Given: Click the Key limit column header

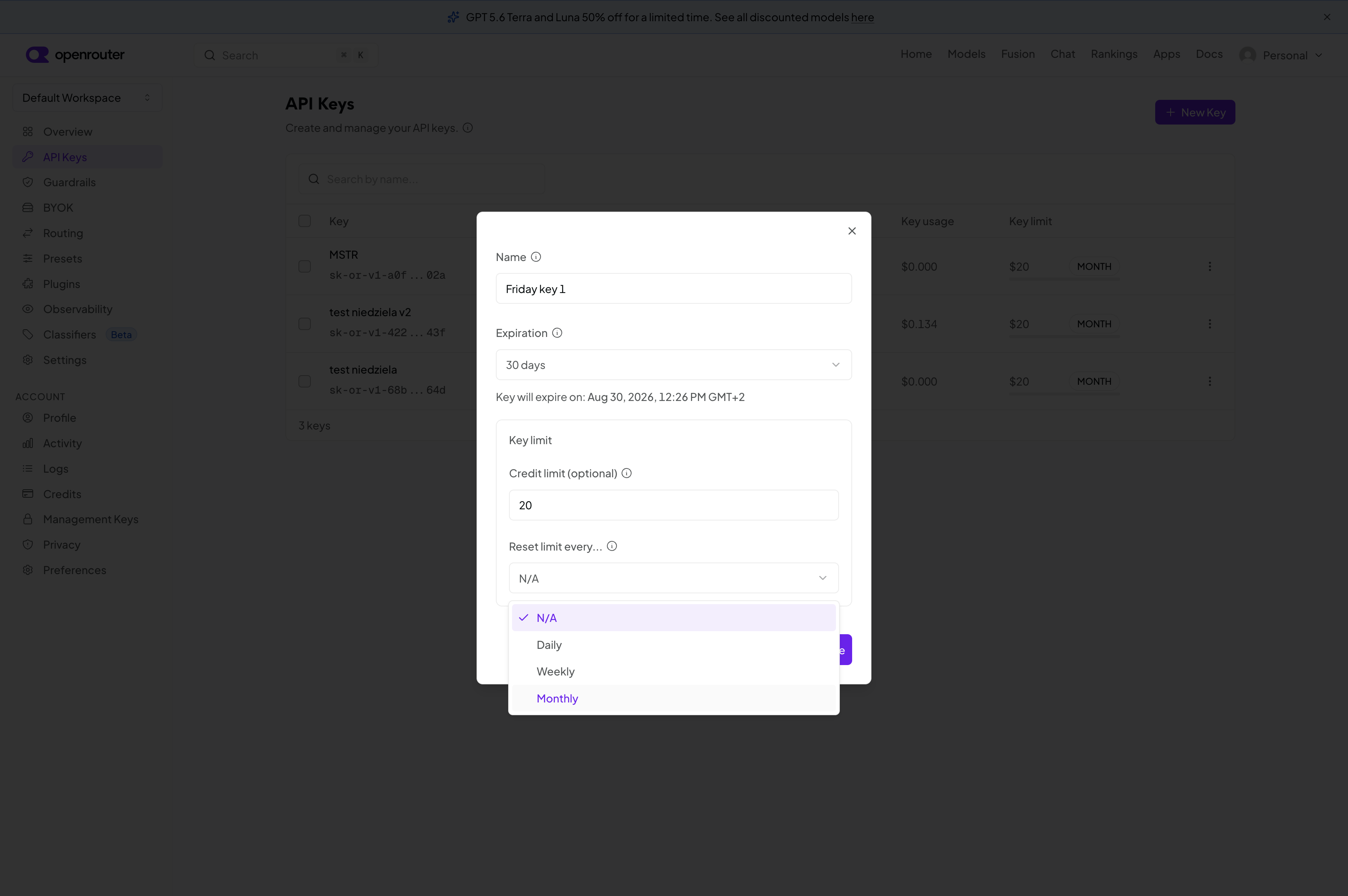Looking at the screenshot, I should [1030, 221].
